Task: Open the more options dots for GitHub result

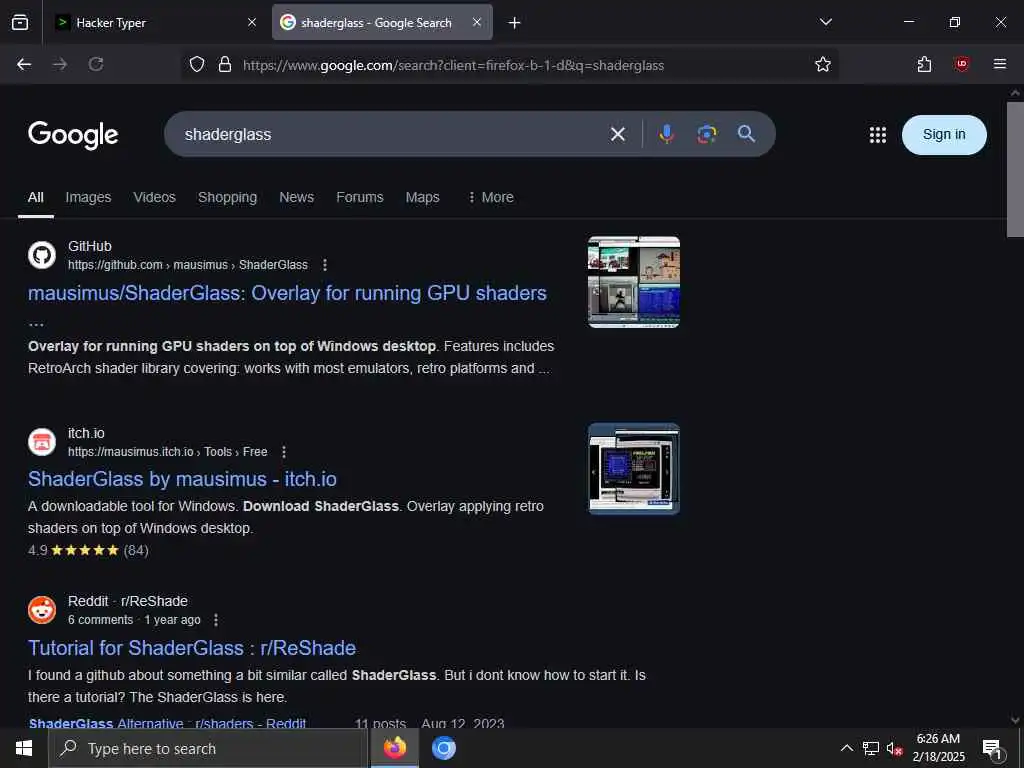Action: [x=325, y=265]
